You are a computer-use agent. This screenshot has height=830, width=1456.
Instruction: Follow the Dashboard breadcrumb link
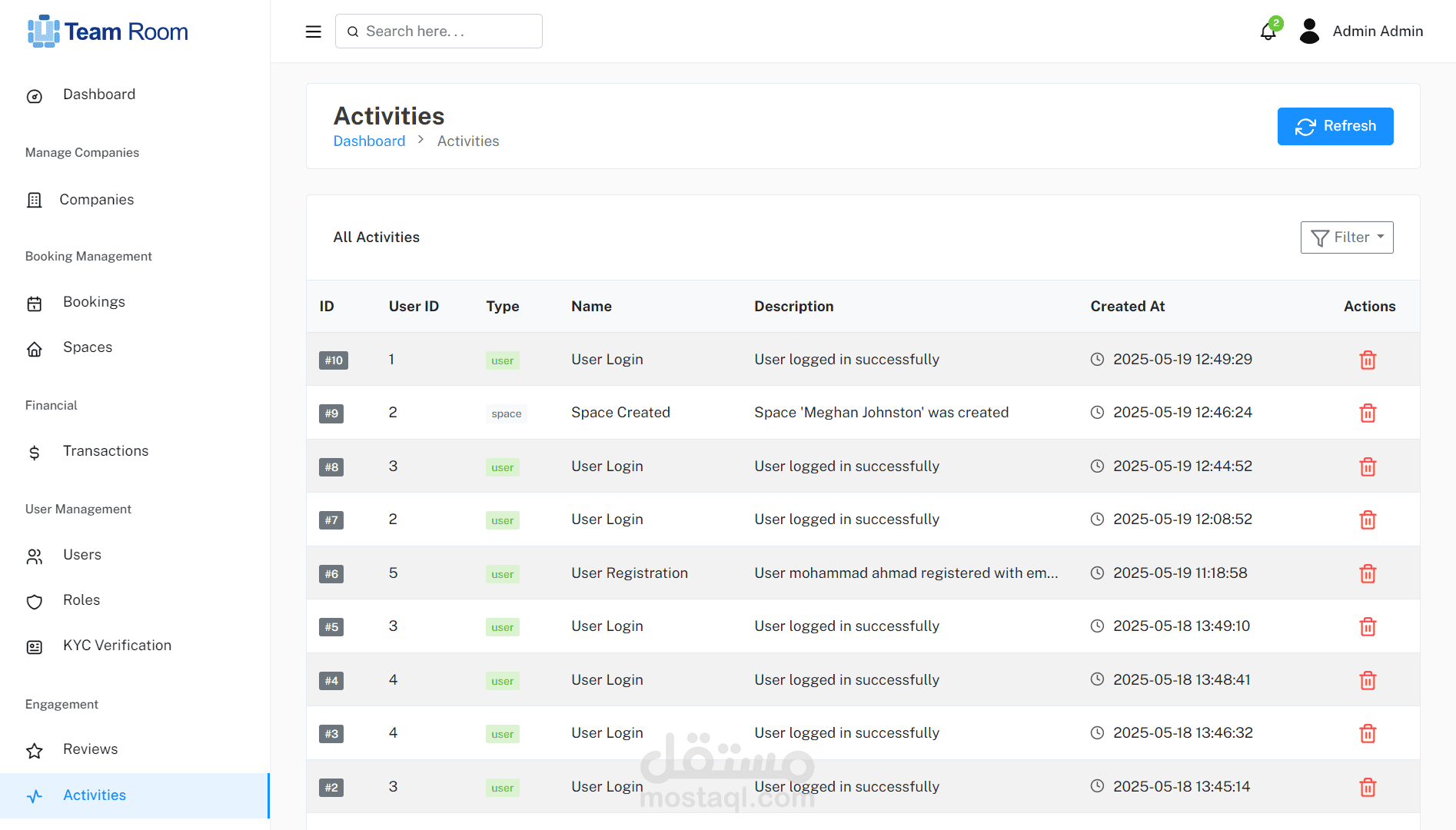[x=369, y=141]
